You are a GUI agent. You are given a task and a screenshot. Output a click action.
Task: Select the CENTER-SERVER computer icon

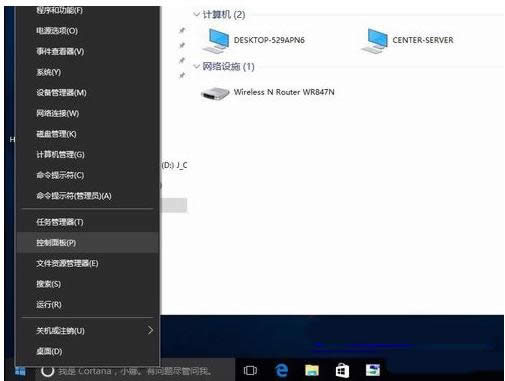pos(374,41)
